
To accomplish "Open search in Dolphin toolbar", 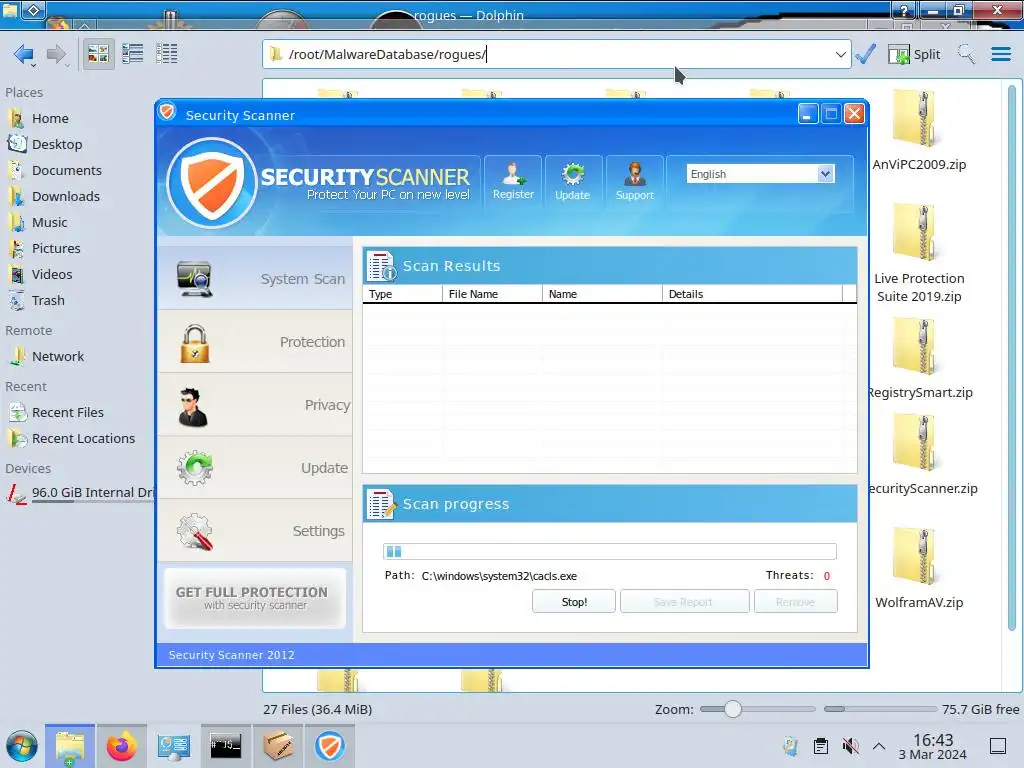I will click(x=967, y=54).
